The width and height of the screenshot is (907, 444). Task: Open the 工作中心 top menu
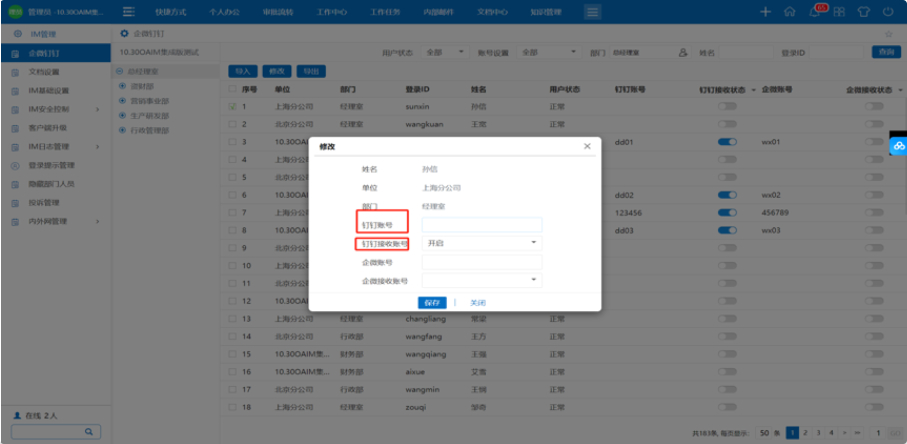coord(335,11)
